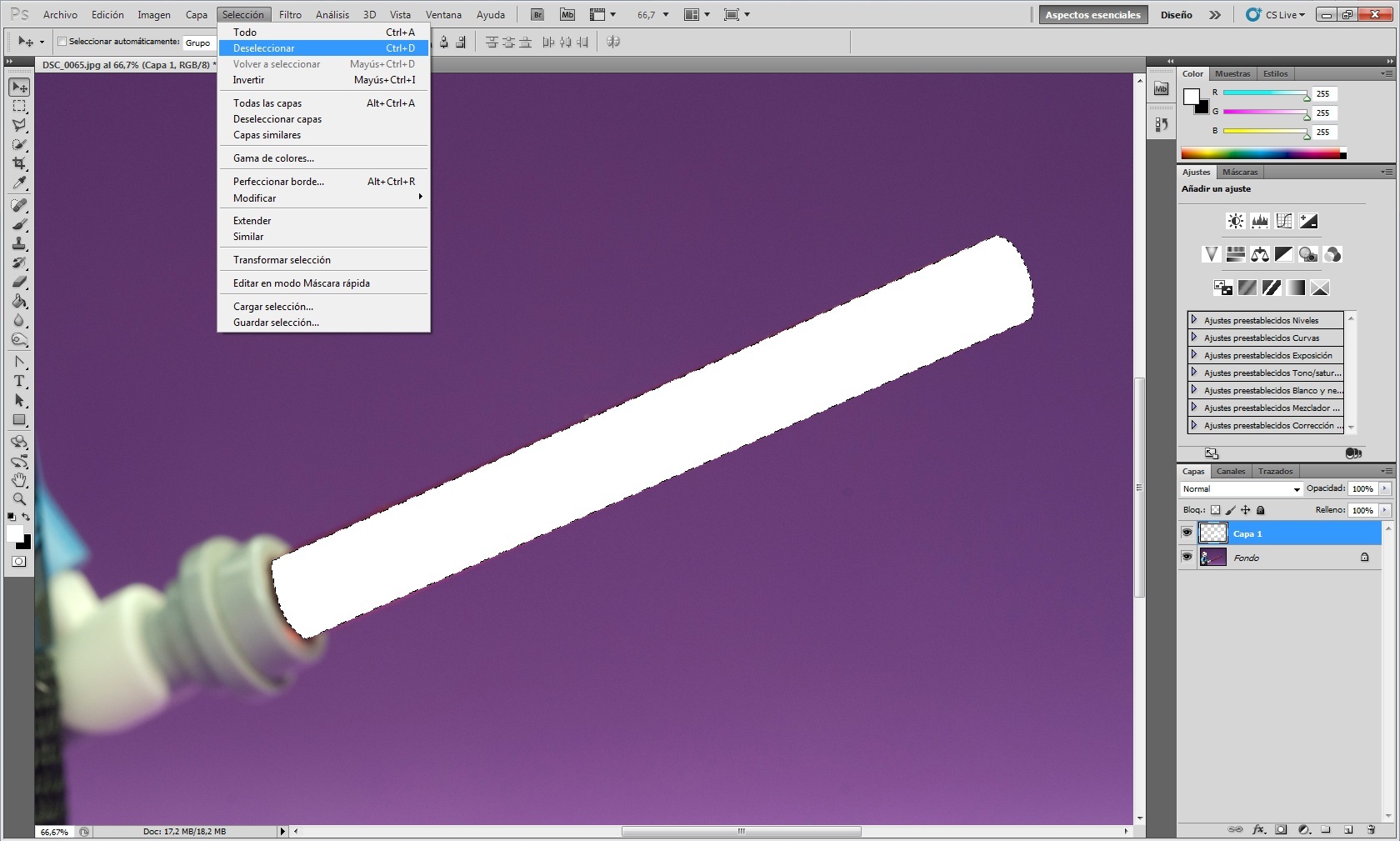Select the Crop tool
The height and width of the screenshot is (841, 1400).
click(x=19, y=163)
